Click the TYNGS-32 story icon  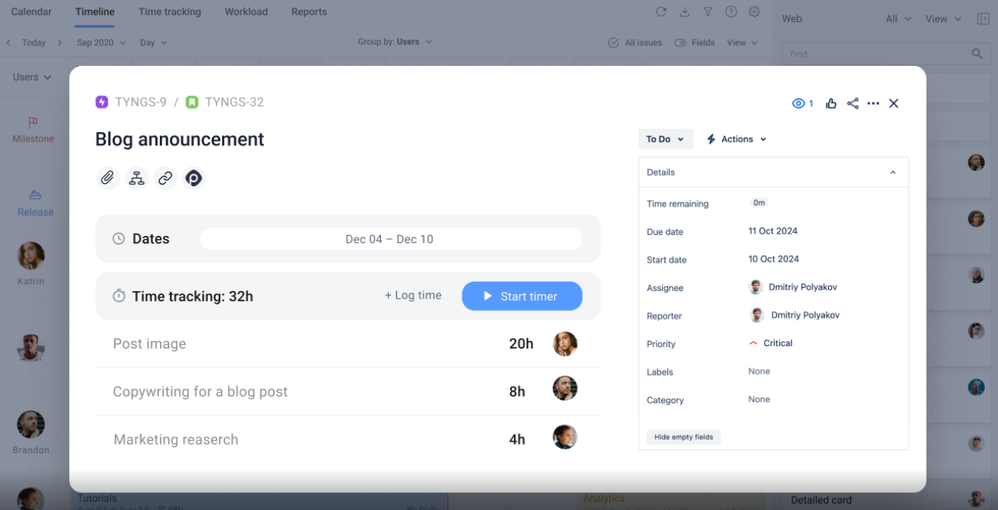pos(192,102)
